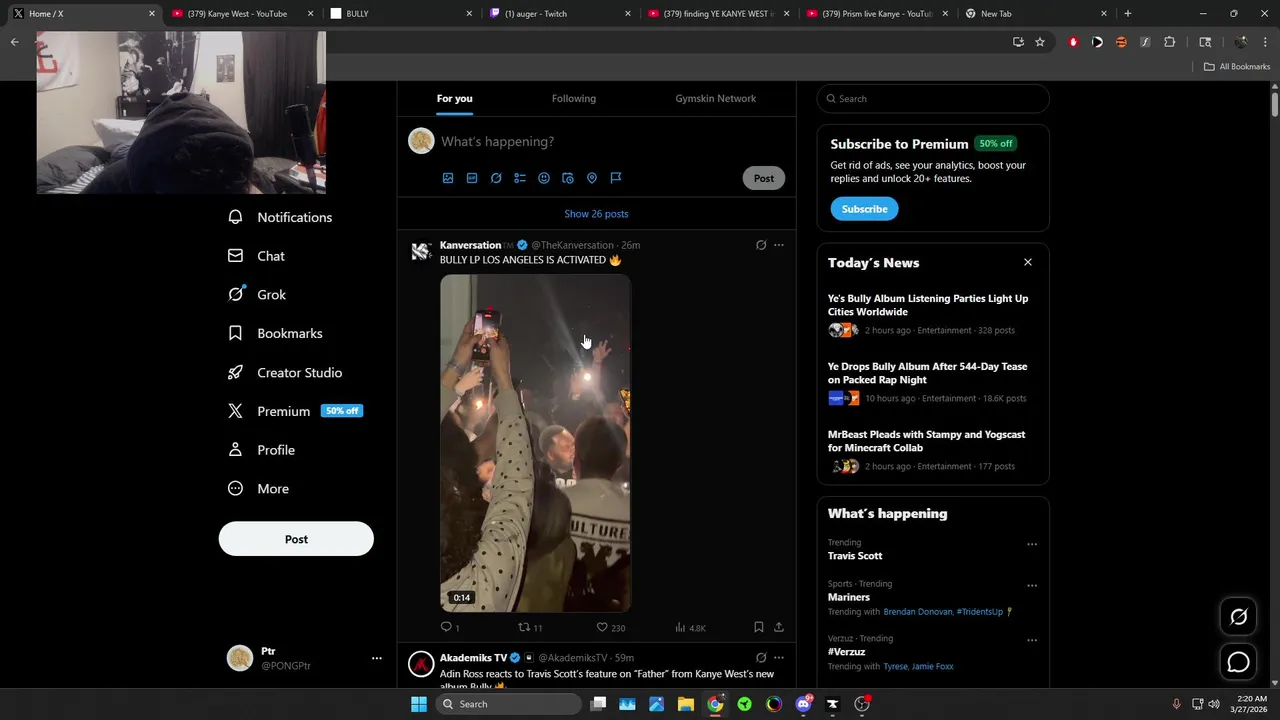
Task: Schedule post calendar icon
Action: tap(568, 178)
